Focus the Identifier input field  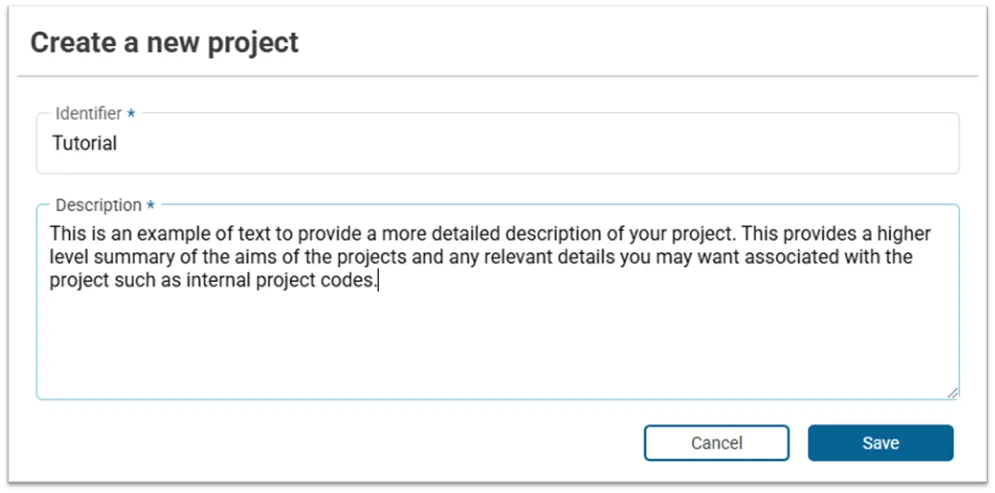[497, 143]
